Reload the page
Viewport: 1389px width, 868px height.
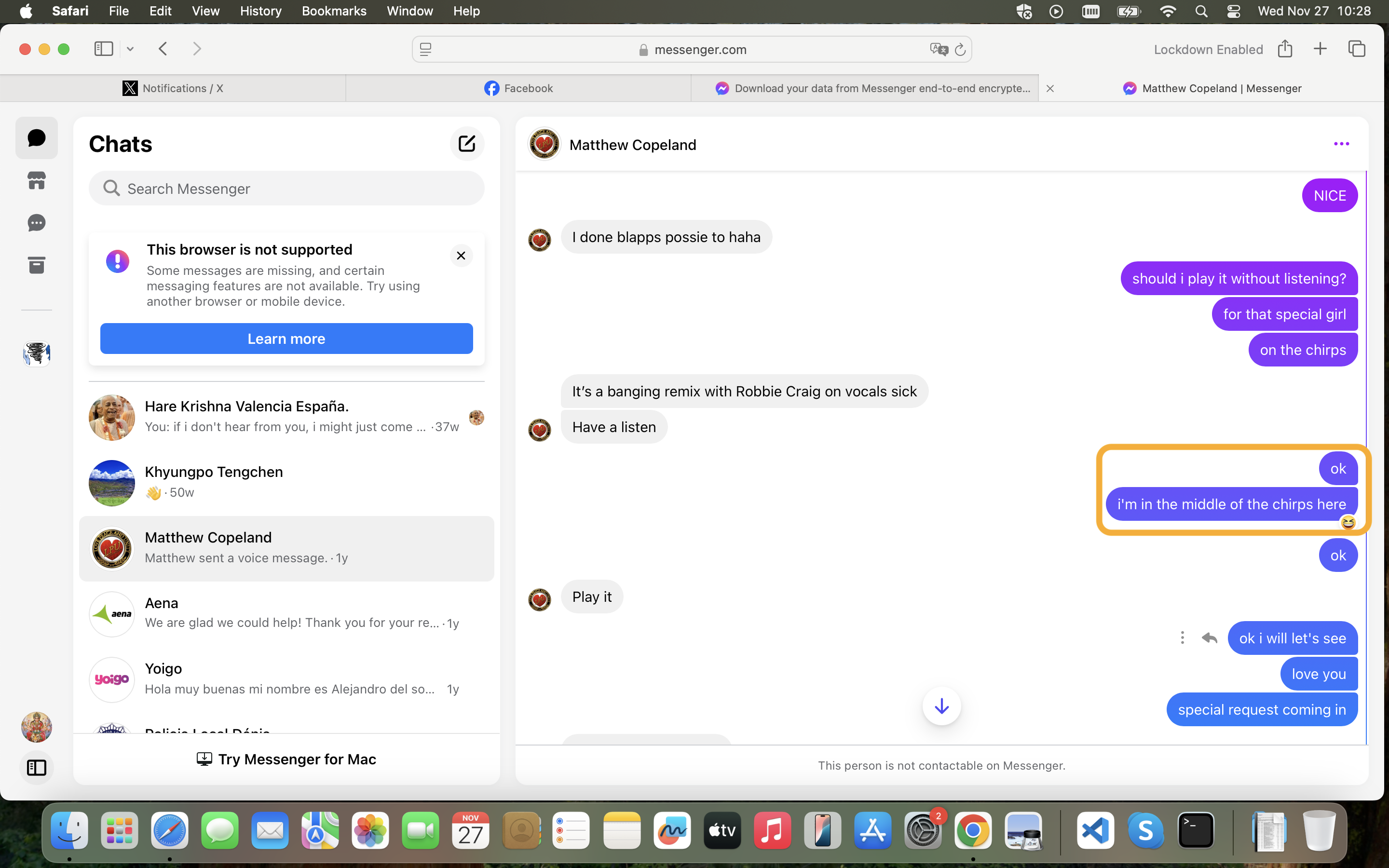[x=960, y=49]
